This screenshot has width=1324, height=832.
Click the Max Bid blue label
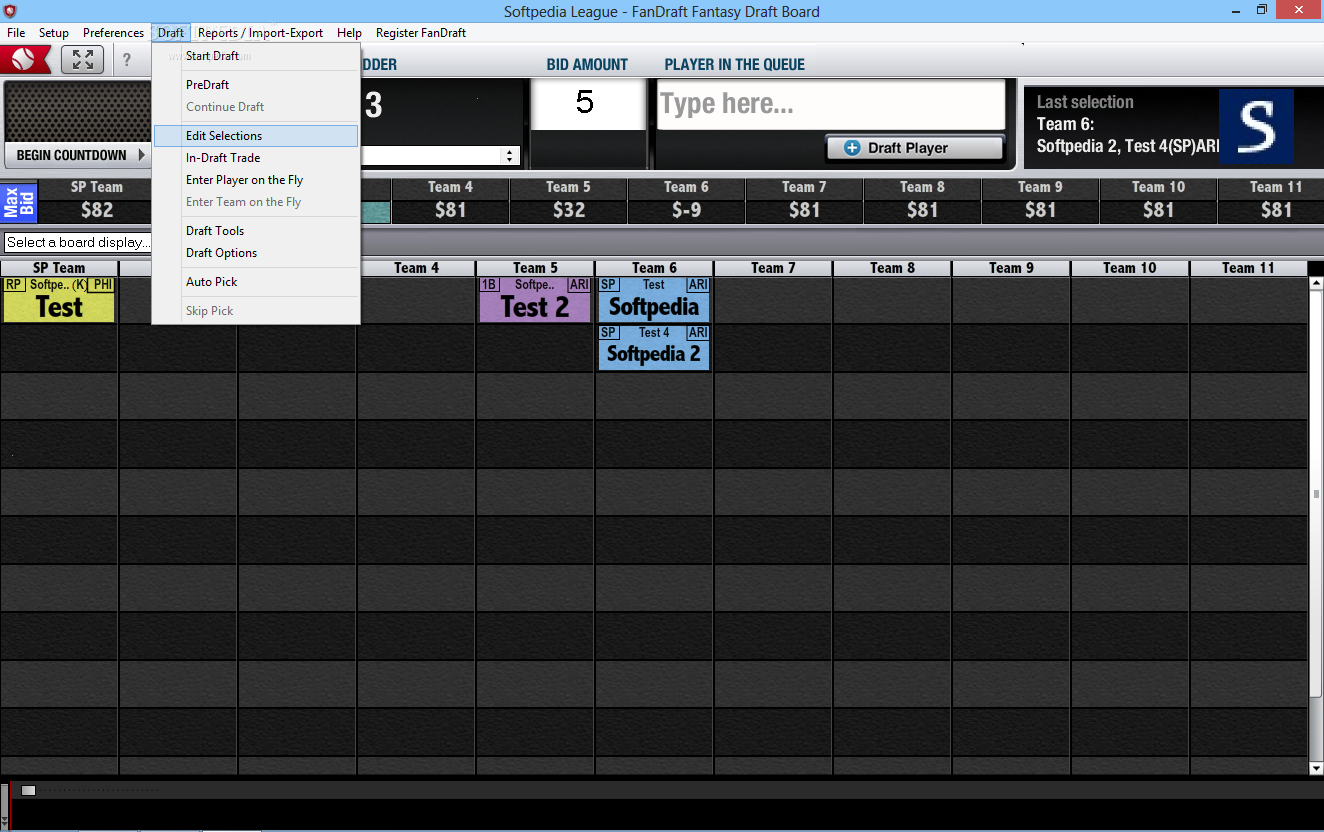pyautogui.click(x=19, y=201)
